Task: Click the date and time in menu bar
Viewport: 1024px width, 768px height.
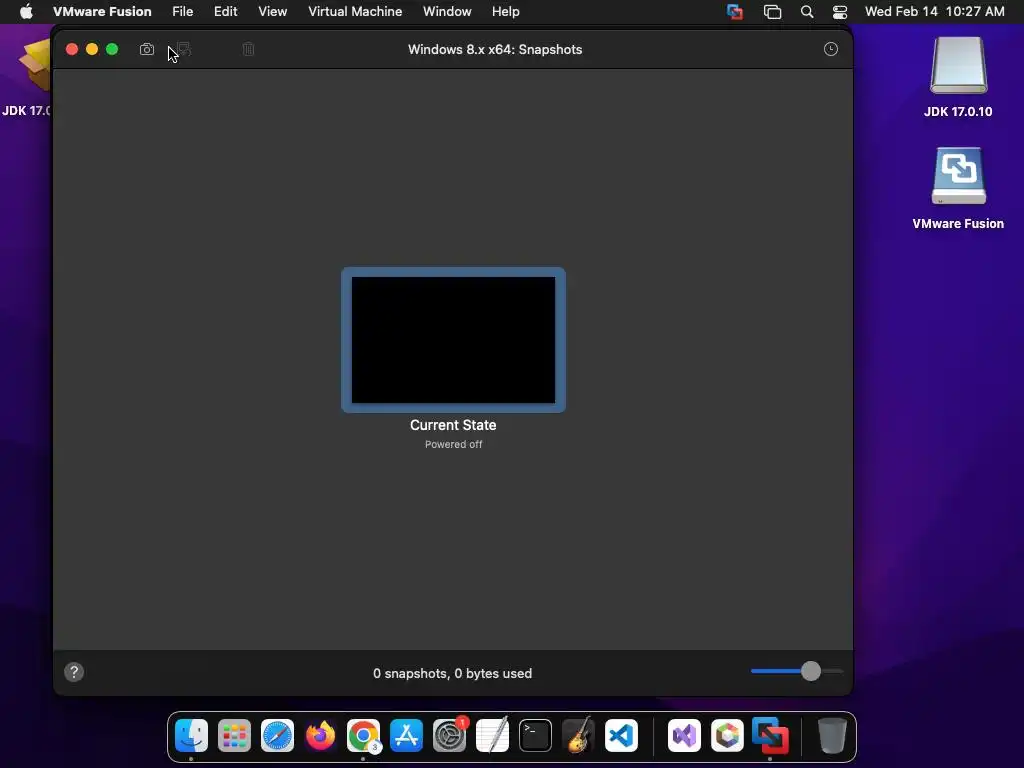Action: coord(935,12)
